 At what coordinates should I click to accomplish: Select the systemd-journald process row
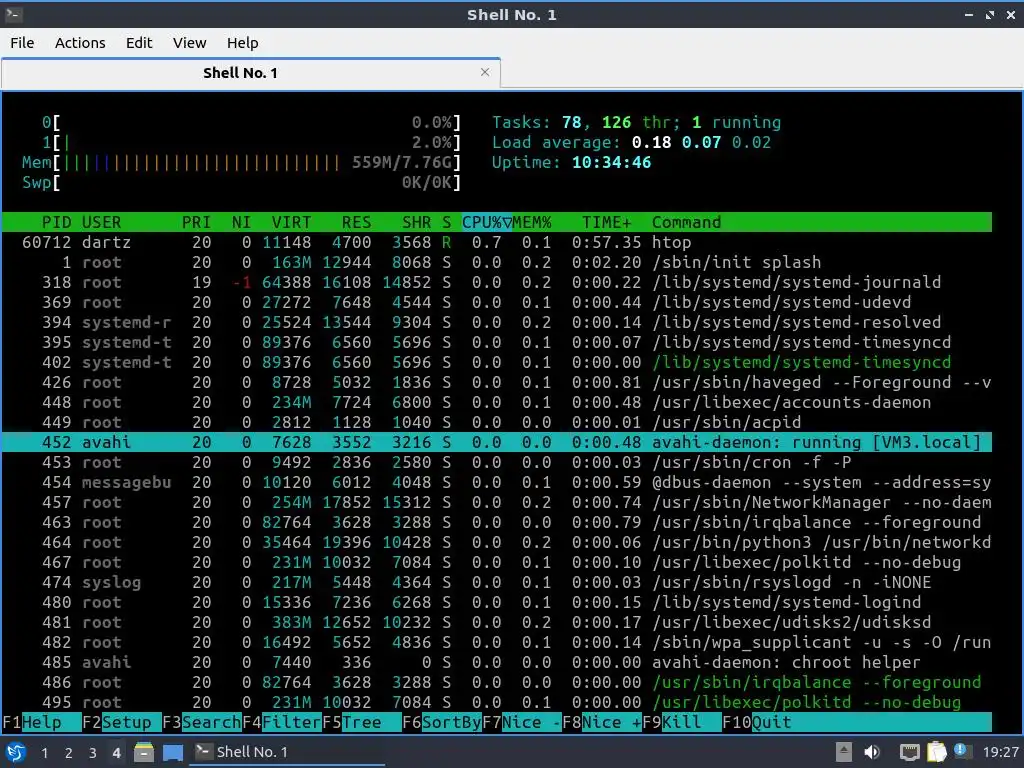click(x=496, y=282)
